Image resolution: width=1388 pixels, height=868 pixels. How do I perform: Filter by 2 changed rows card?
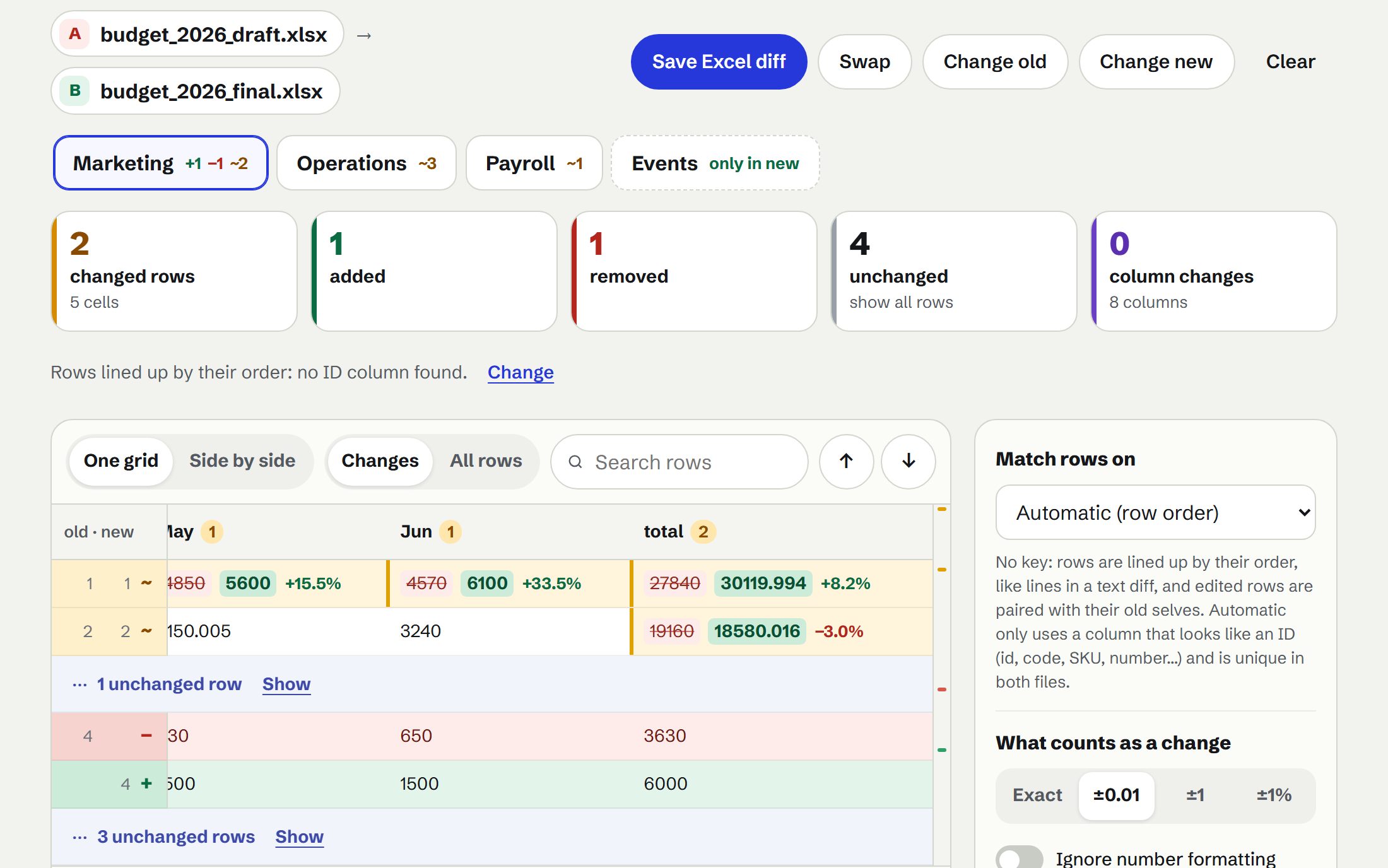(x=174, y=271)
